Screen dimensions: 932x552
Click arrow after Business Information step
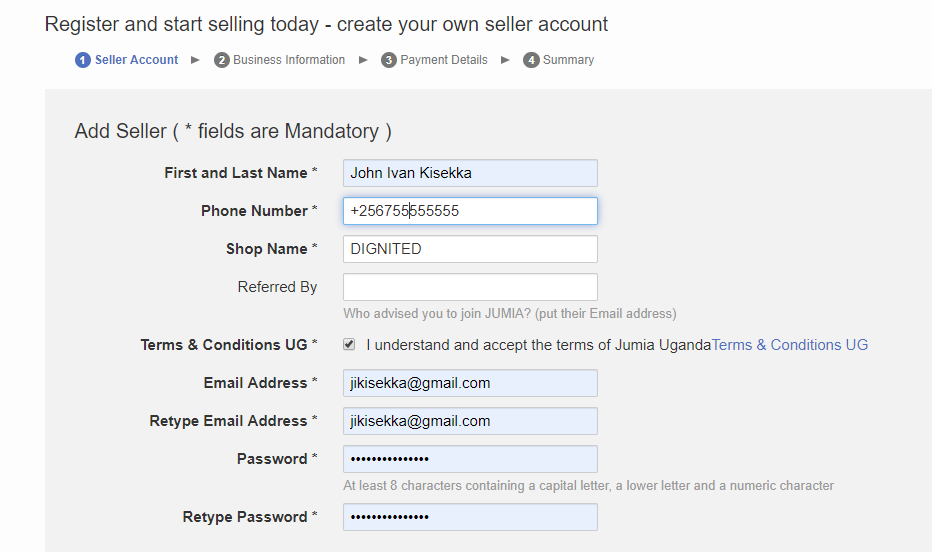363,60
